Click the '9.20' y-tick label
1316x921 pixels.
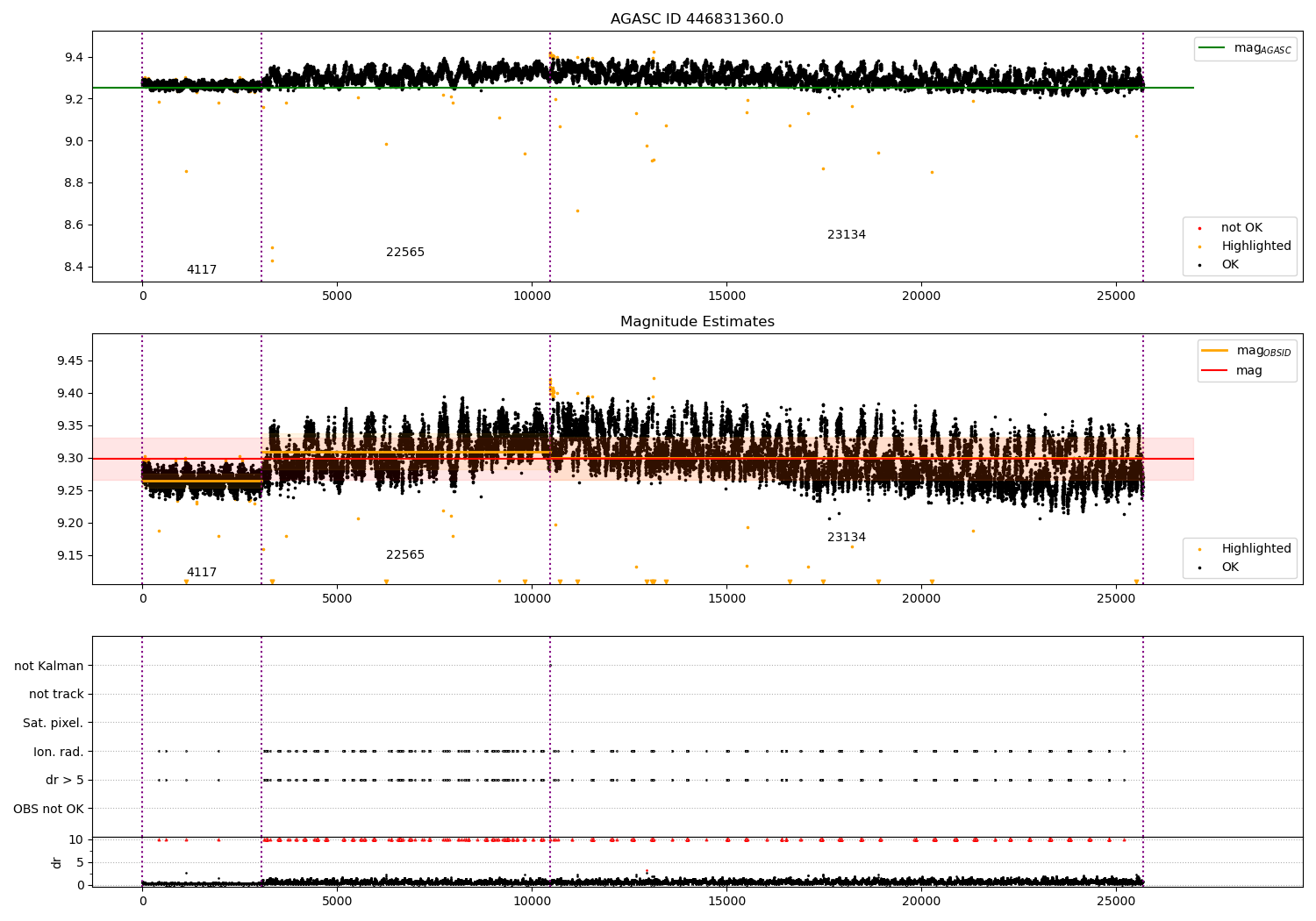pos(70,524)
